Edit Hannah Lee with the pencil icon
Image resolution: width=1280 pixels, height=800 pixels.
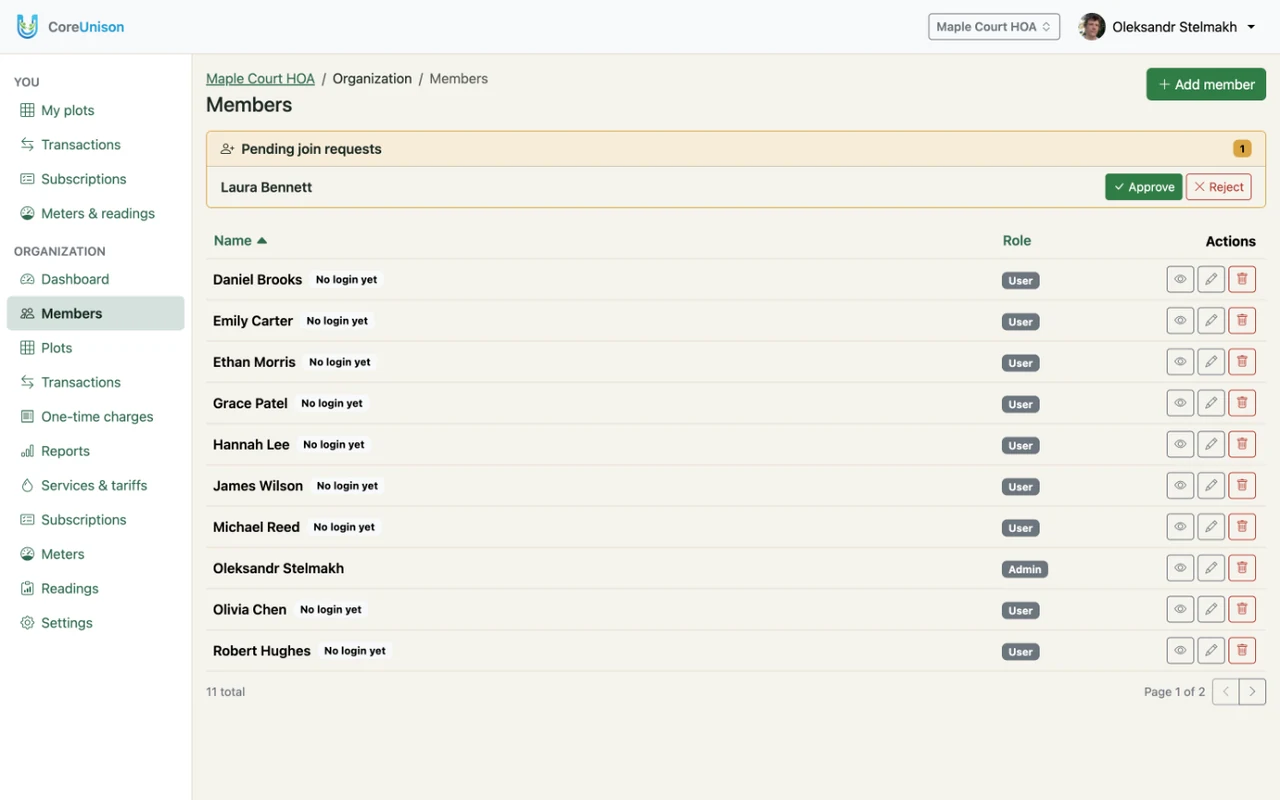tap(1211, 444)
